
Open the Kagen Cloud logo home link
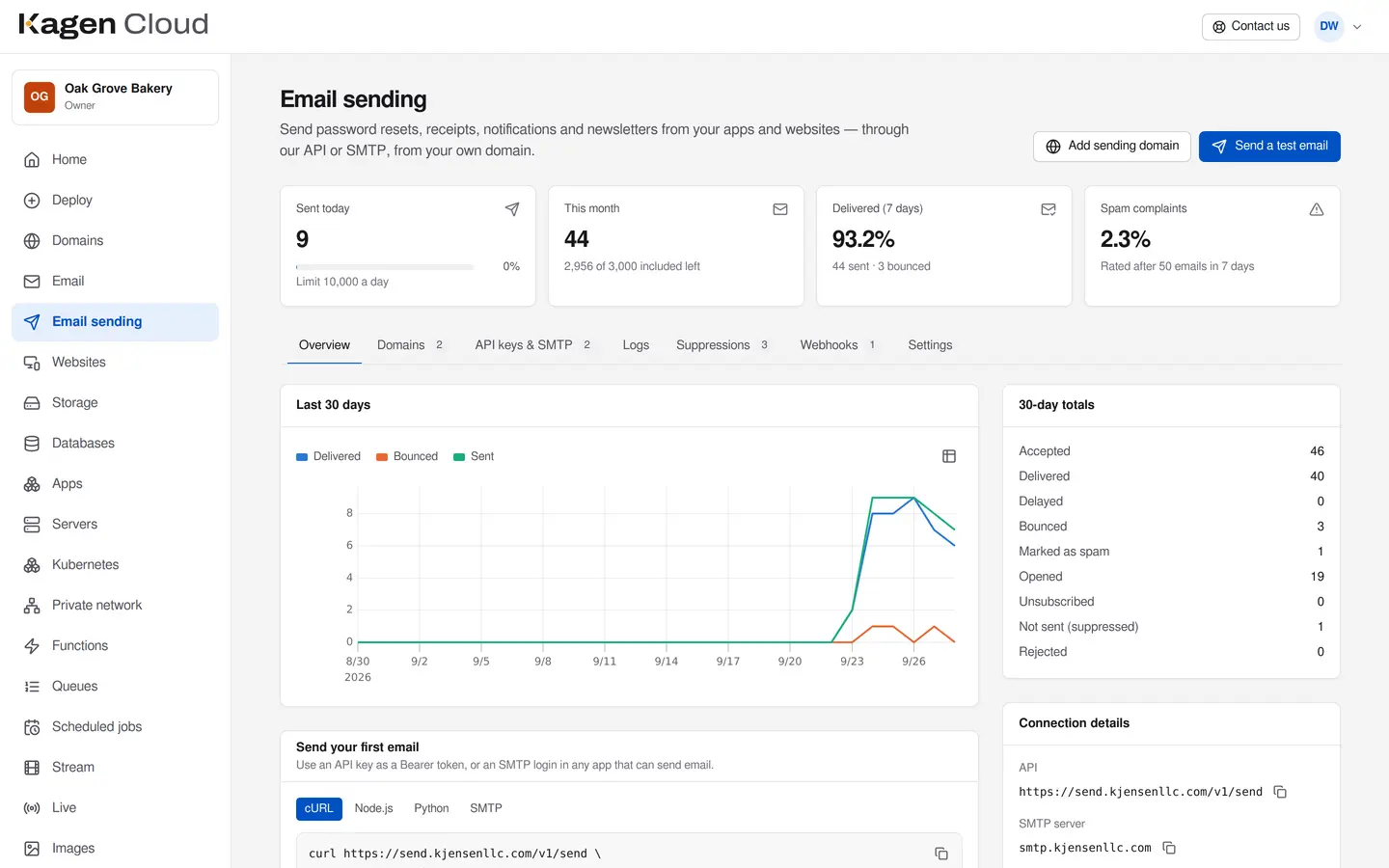(114, 25)
